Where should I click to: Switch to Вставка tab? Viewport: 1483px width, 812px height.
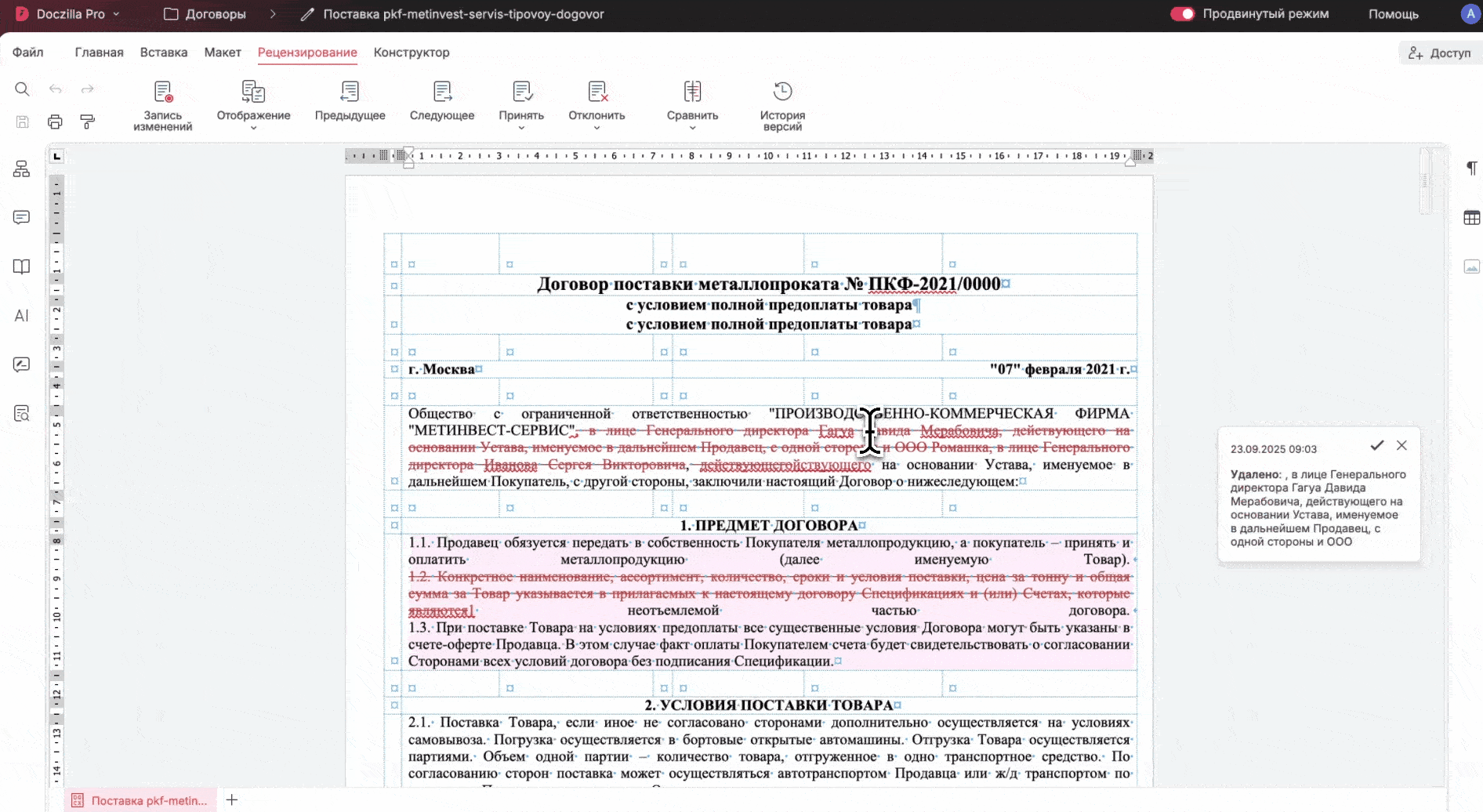coord(164,53)
